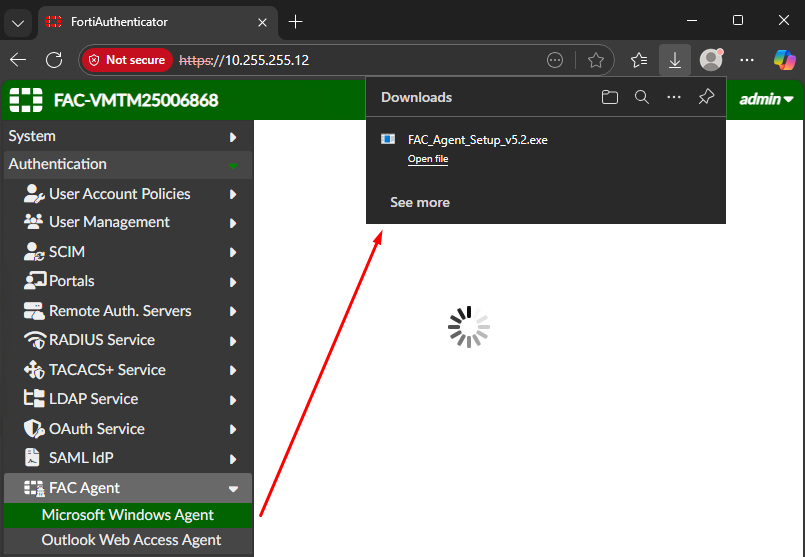Click the User Management people icon
Screen dimensions: 805x557
34,222
